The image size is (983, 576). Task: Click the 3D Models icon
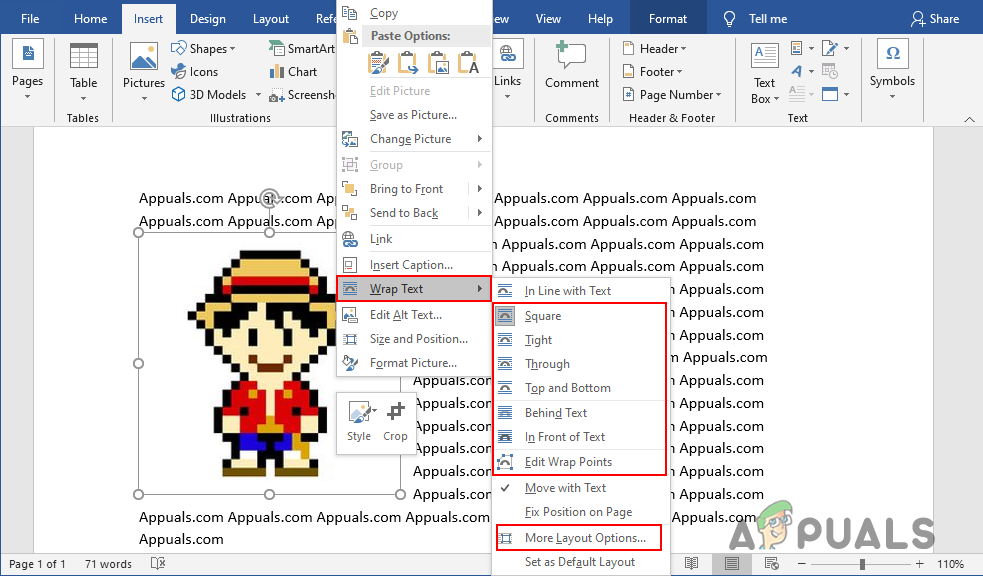coord(179,95)
